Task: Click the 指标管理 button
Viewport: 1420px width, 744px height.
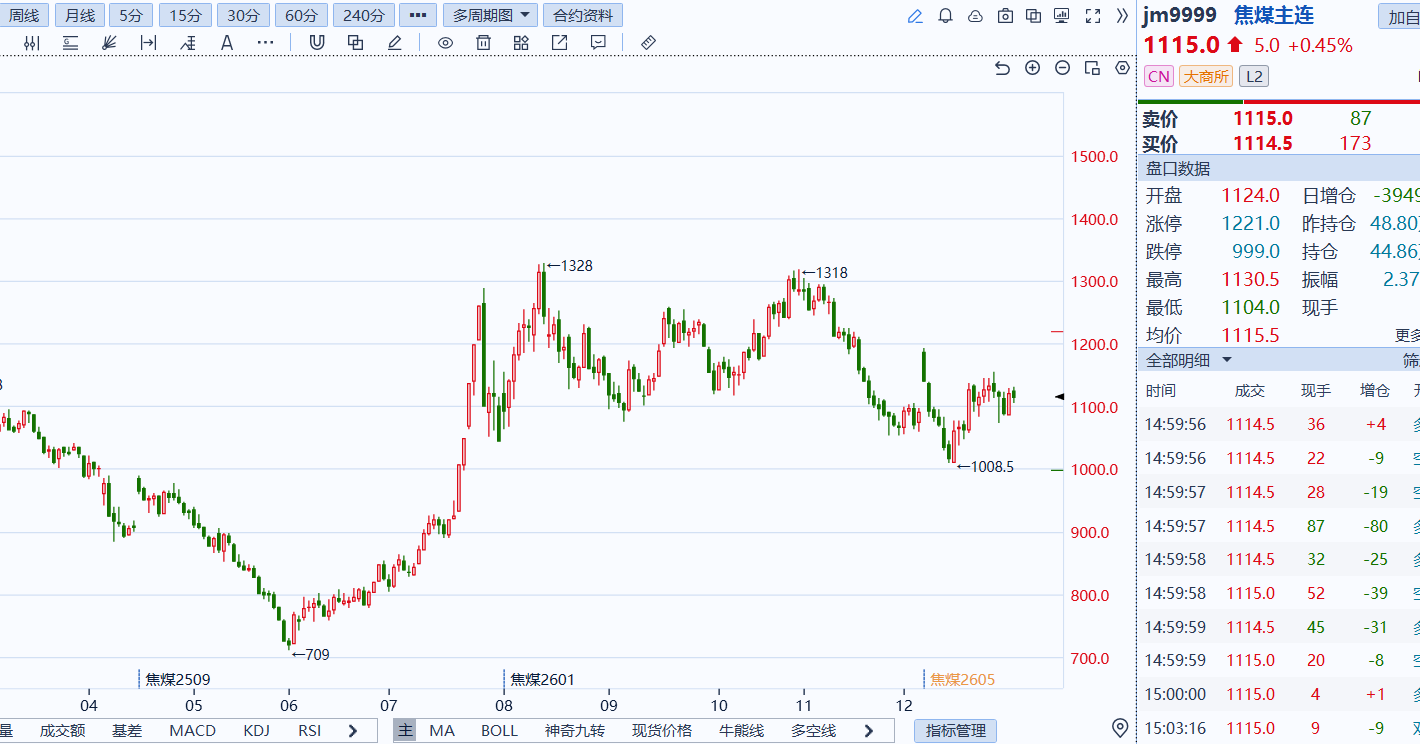Action: click(955, 731)
